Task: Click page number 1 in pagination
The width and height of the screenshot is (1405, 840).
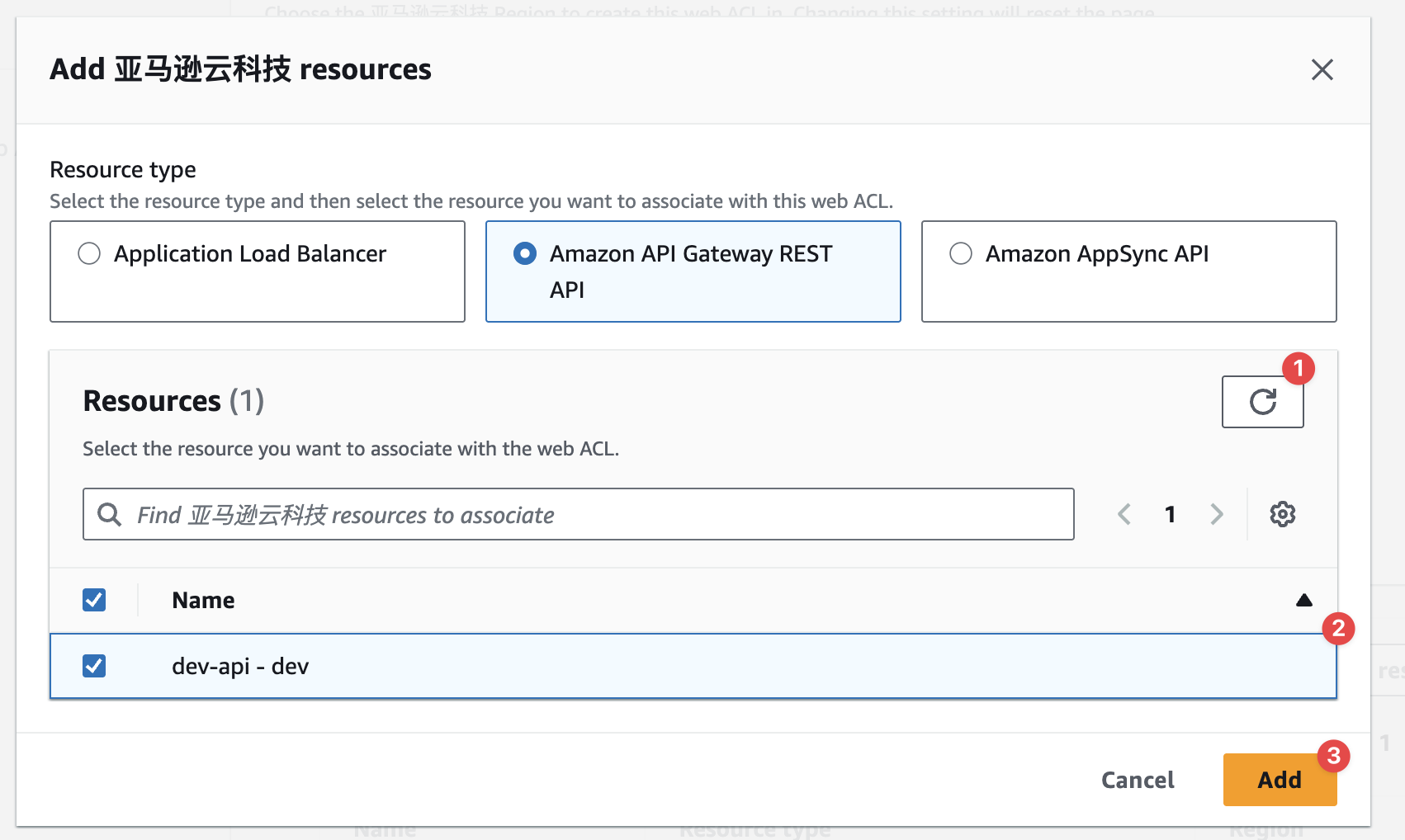Action: coord(1170,514)
